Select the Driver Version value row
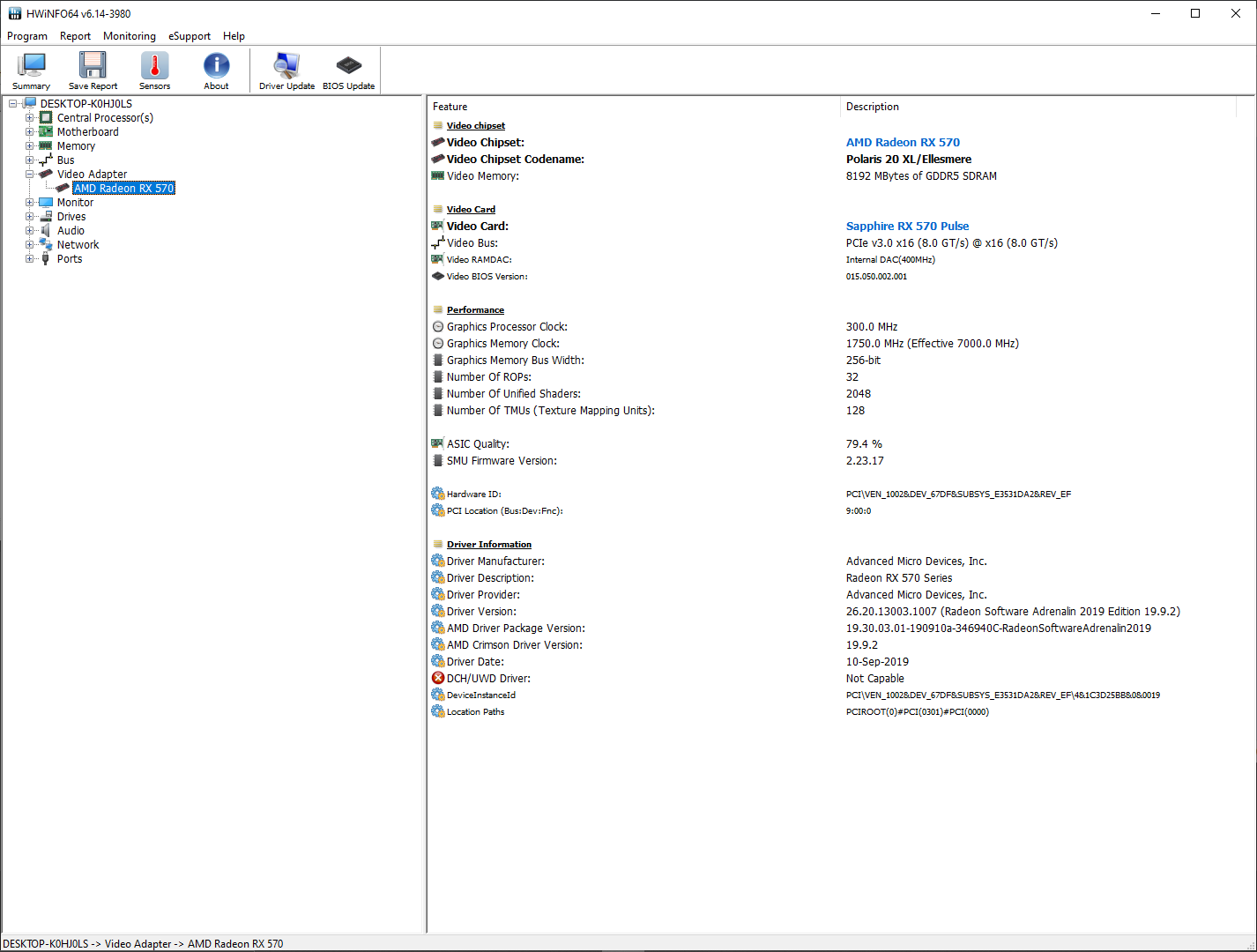The height and width of the screenshot is (952, 1257). coord(1013,611)
